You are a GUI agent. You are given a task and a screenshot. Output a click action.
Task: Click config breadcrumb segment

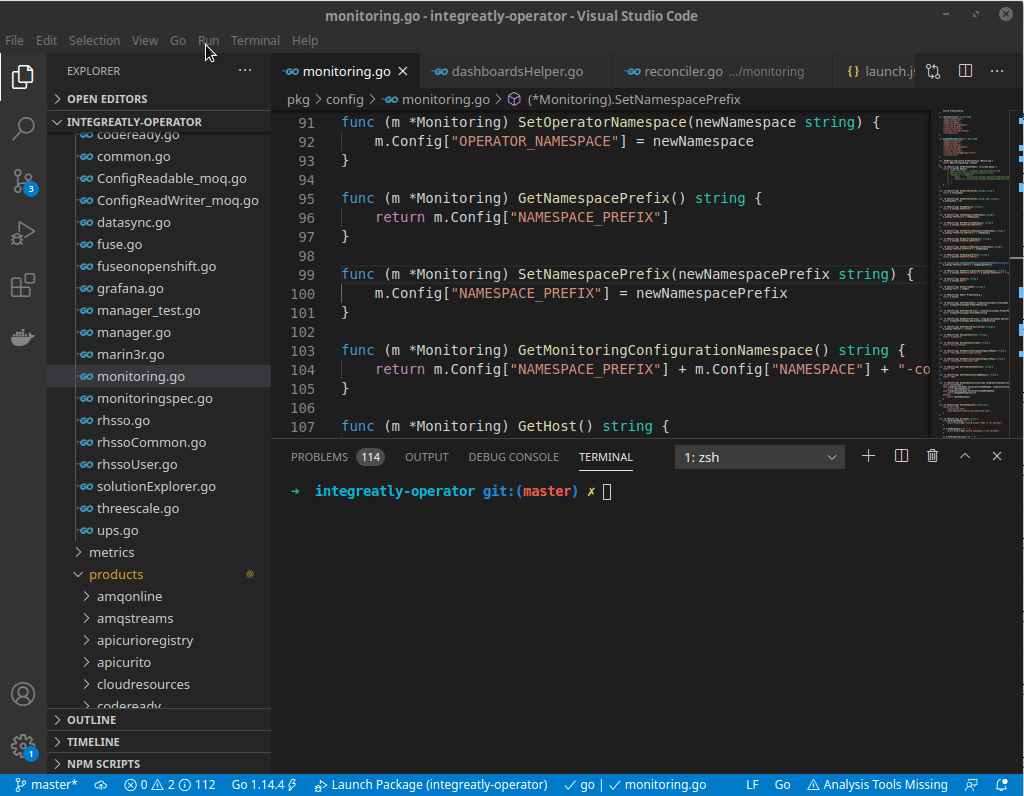(x=344, y=99)
